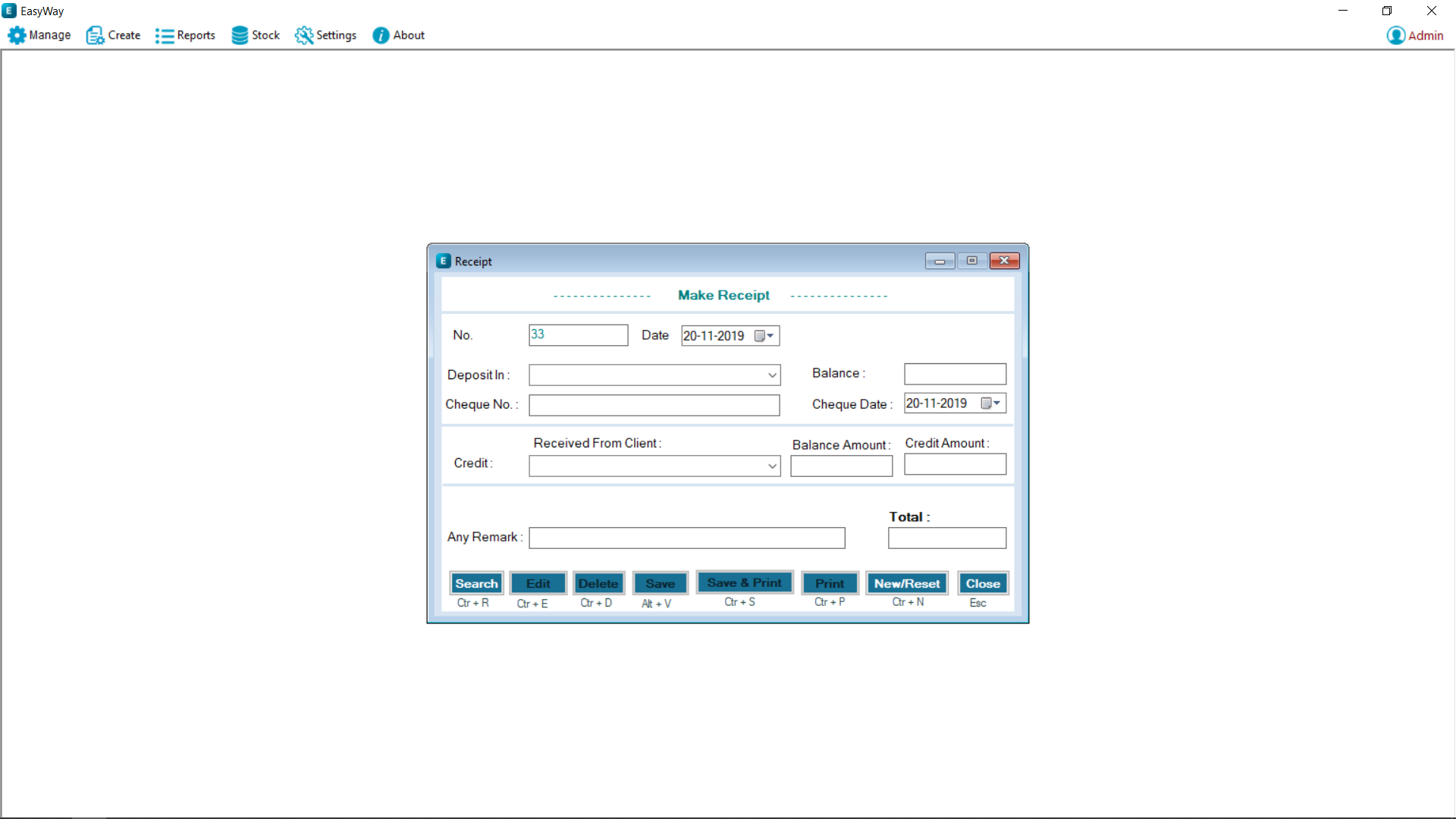1456x819 pixels.
Task: Click the Search button
Action: (476, 583)
